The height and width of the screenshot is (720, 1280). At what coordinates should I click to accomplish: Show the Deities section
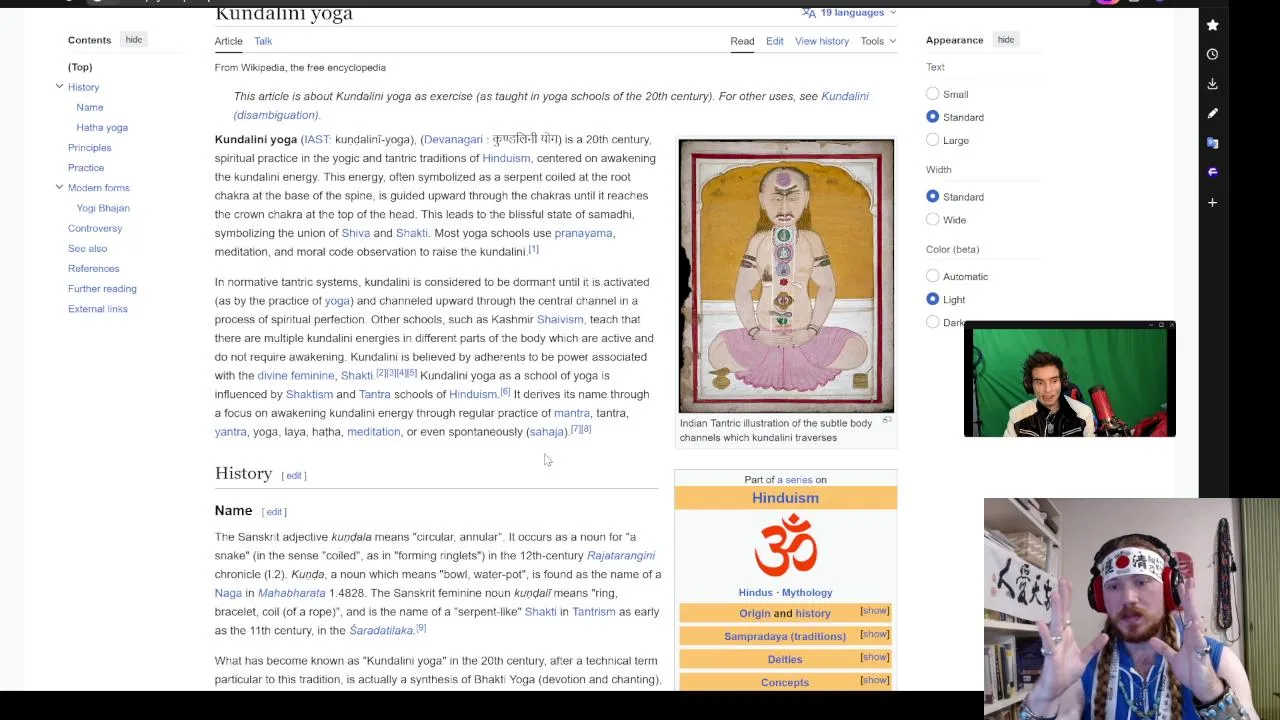point(874,657)
